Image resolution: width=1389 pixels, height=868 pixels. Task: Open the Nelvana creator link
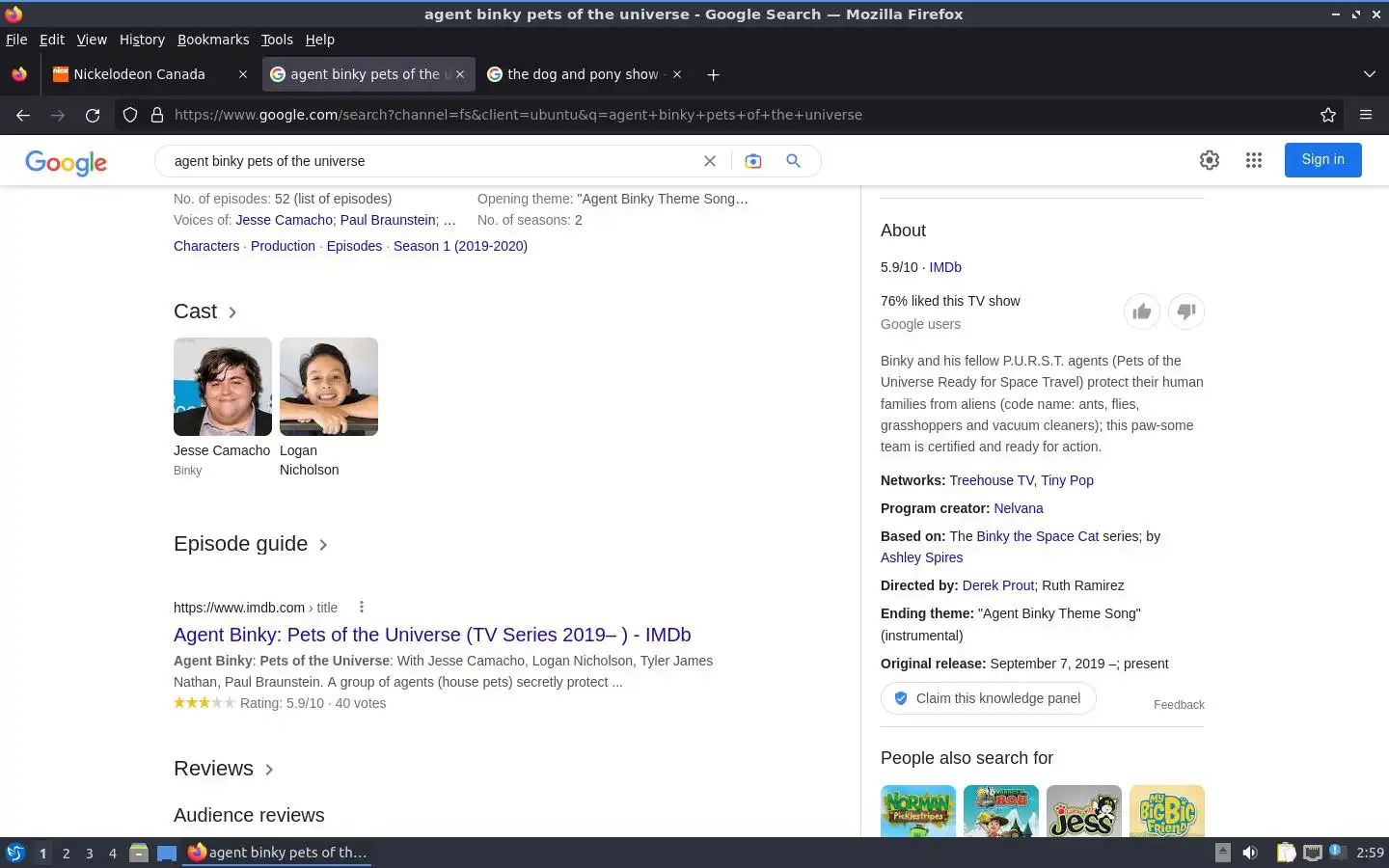(1019, 508)
